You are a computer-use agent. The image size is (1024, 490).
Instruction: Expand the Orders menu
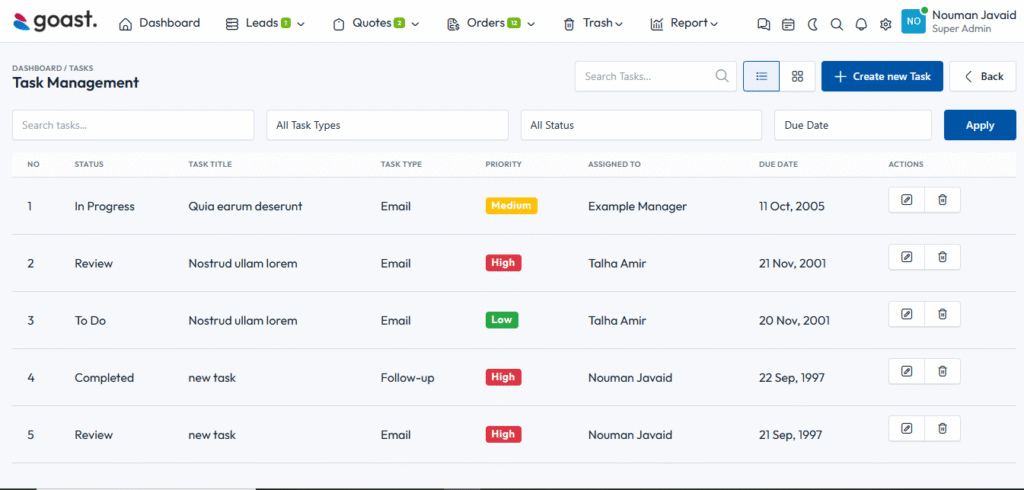point(491,24)
